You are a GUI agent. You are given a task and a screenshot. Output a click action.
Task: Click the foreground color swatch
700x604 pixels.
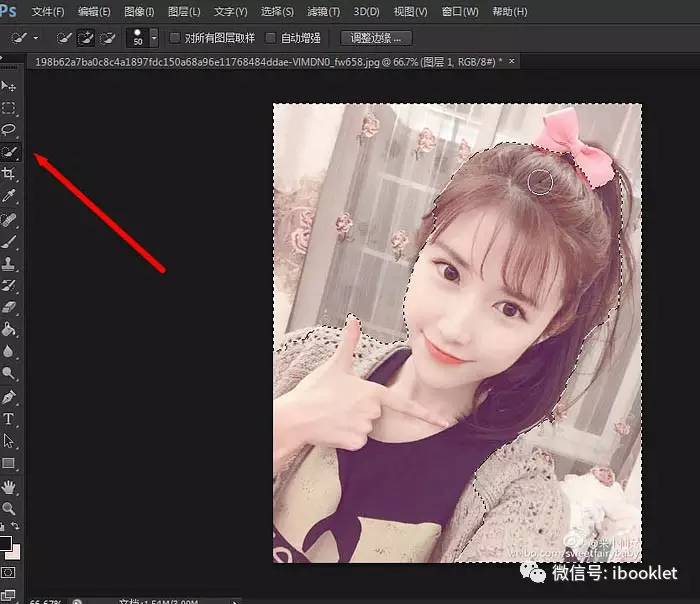click(6, 544)
